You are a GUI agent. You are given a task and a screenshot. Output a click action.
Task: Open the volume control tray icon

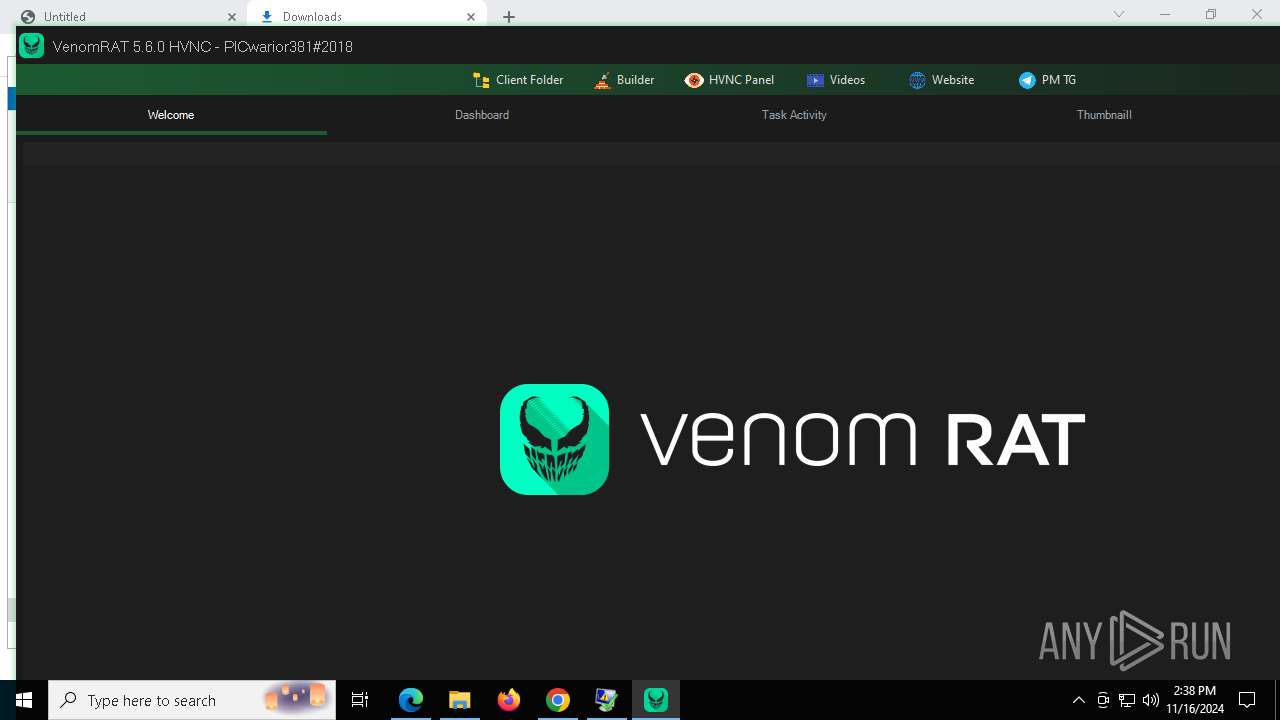coord(1151,700)
